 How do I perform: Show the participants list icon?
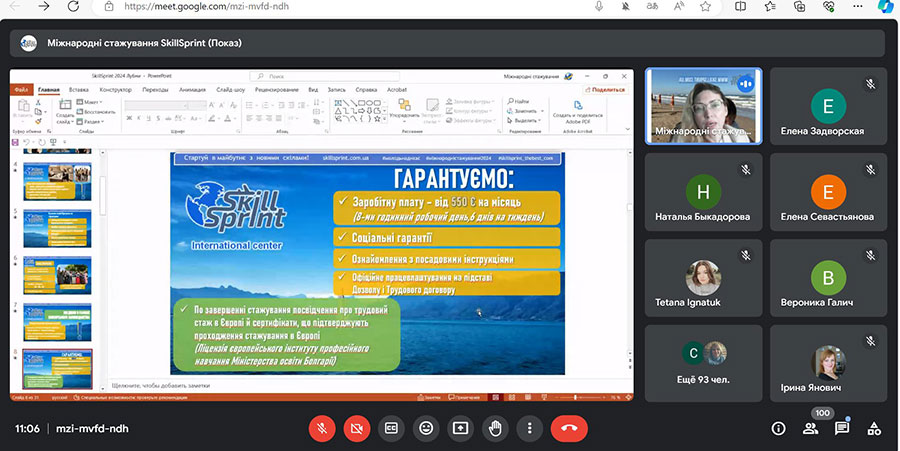(810, 428)
